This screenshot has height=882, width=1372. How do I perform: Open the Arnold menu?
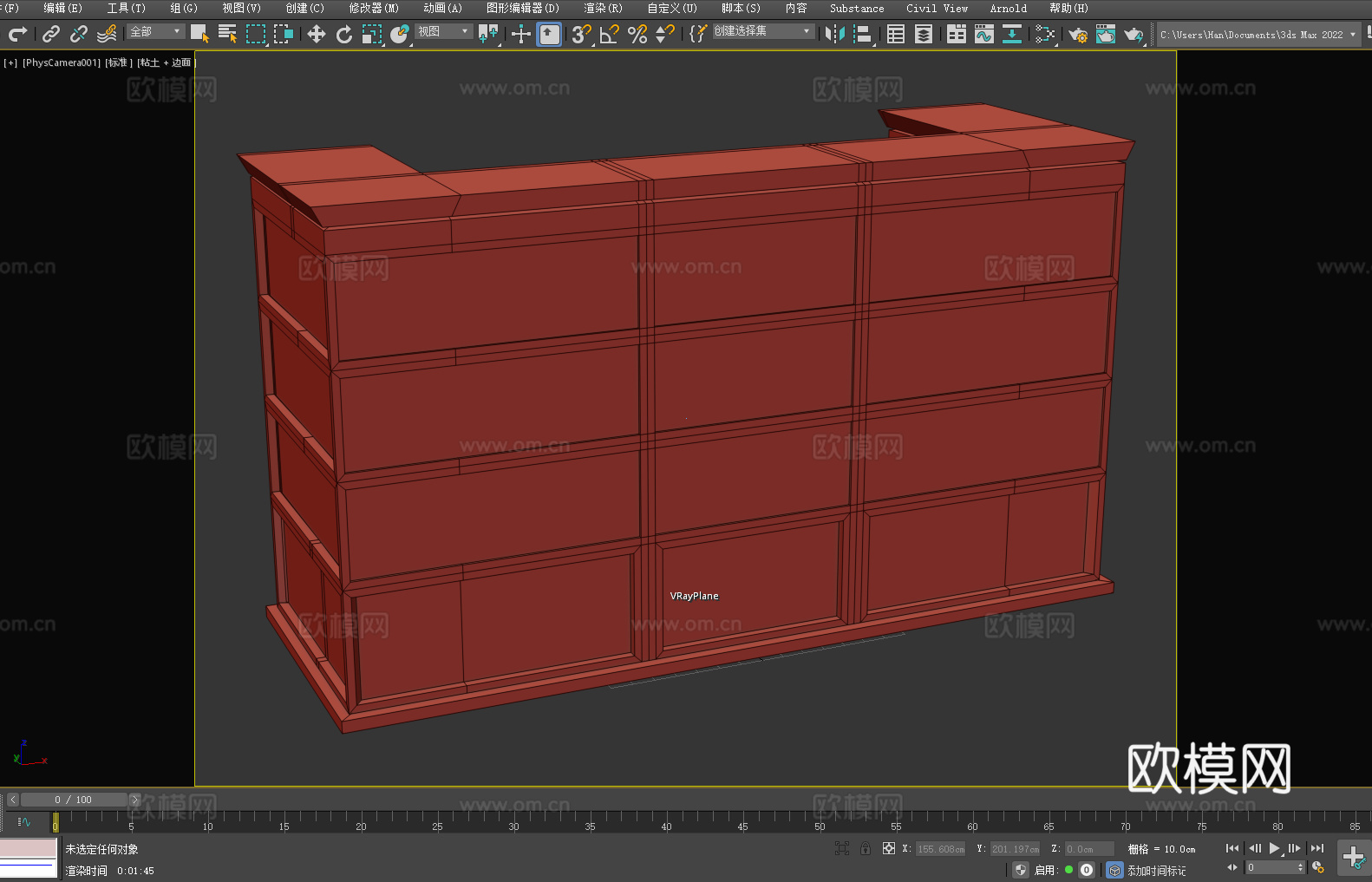point(1008,8)
